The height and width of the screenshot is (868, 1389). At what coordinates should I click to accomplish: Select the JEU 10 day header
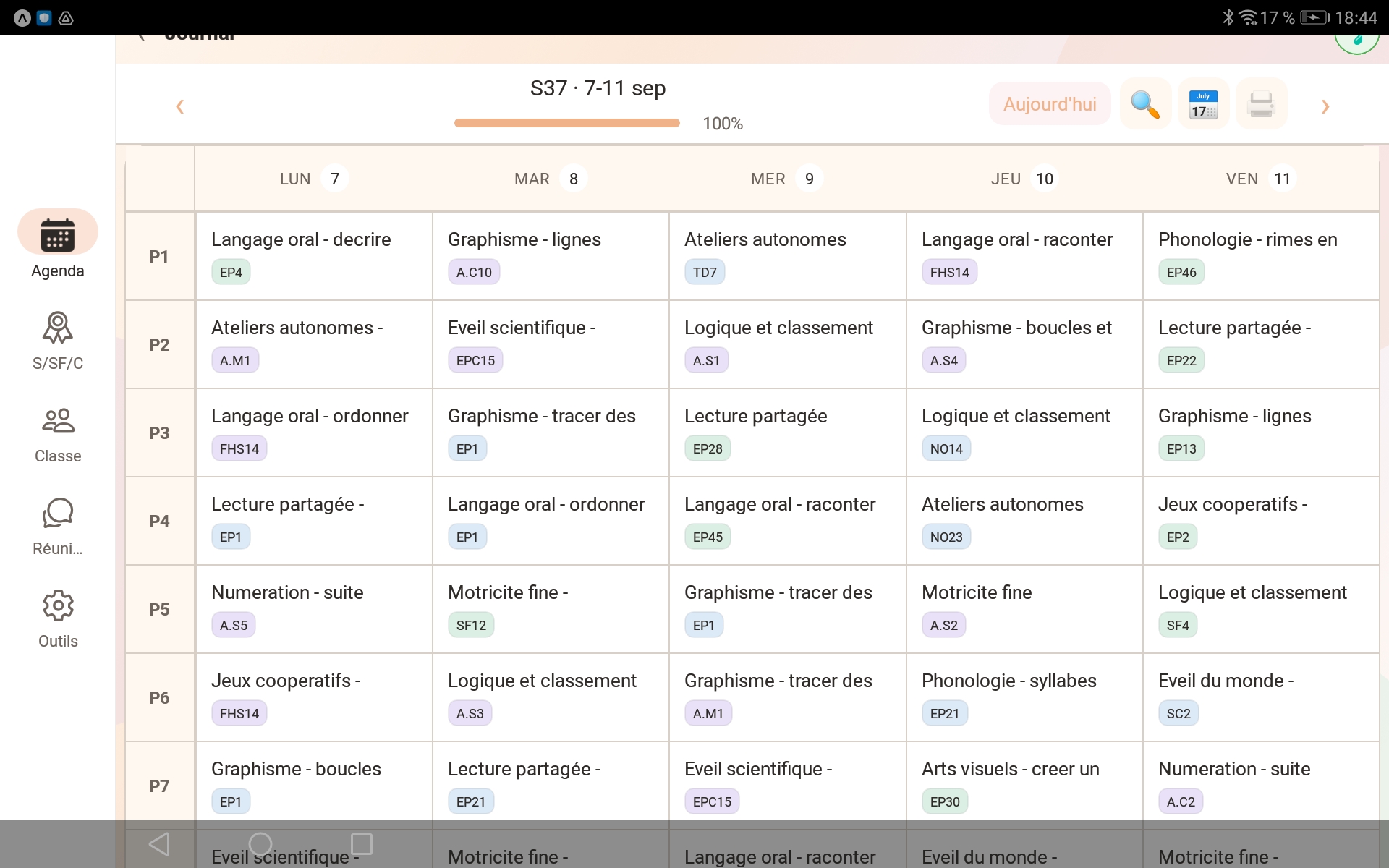tap(1023, 179)
